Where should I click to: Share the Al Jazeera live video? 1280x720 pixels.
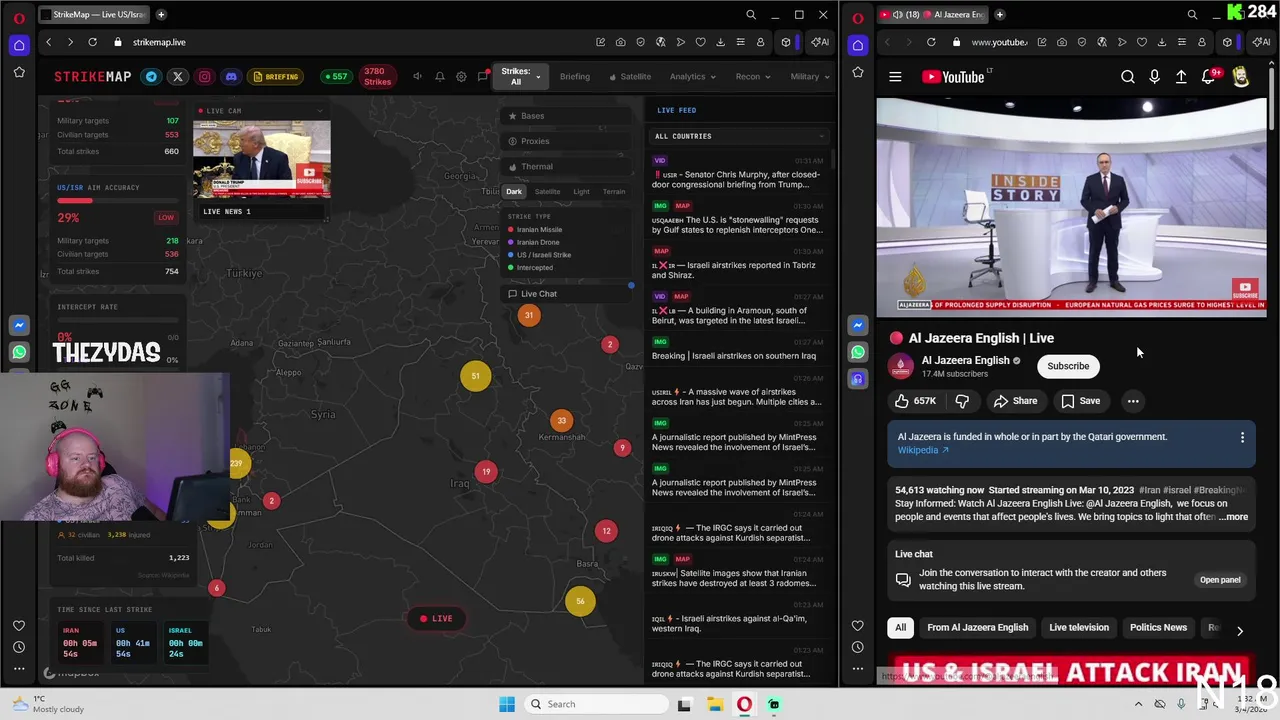pos(1015,401)
